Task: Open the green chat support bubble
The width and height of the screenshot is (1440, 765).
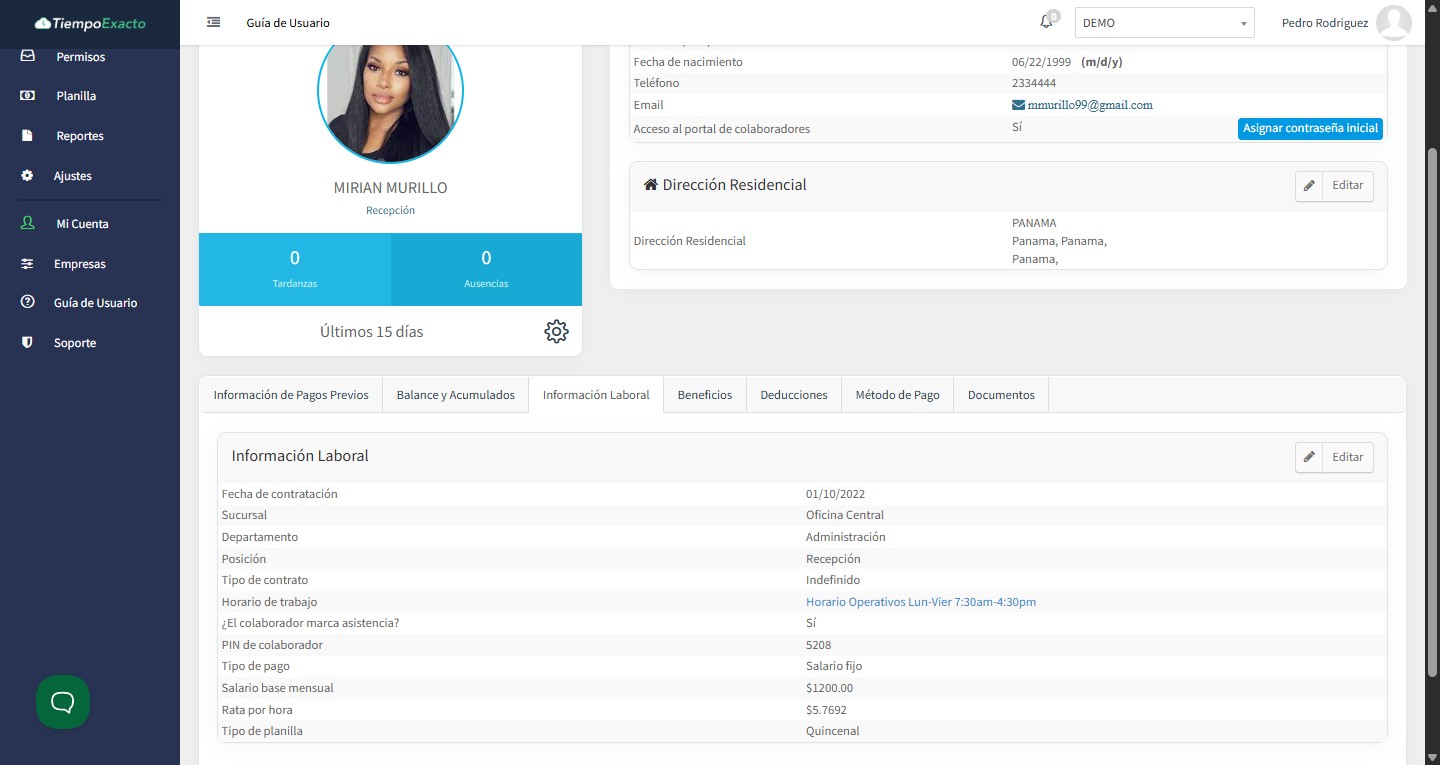Action: tap(63, 702)
